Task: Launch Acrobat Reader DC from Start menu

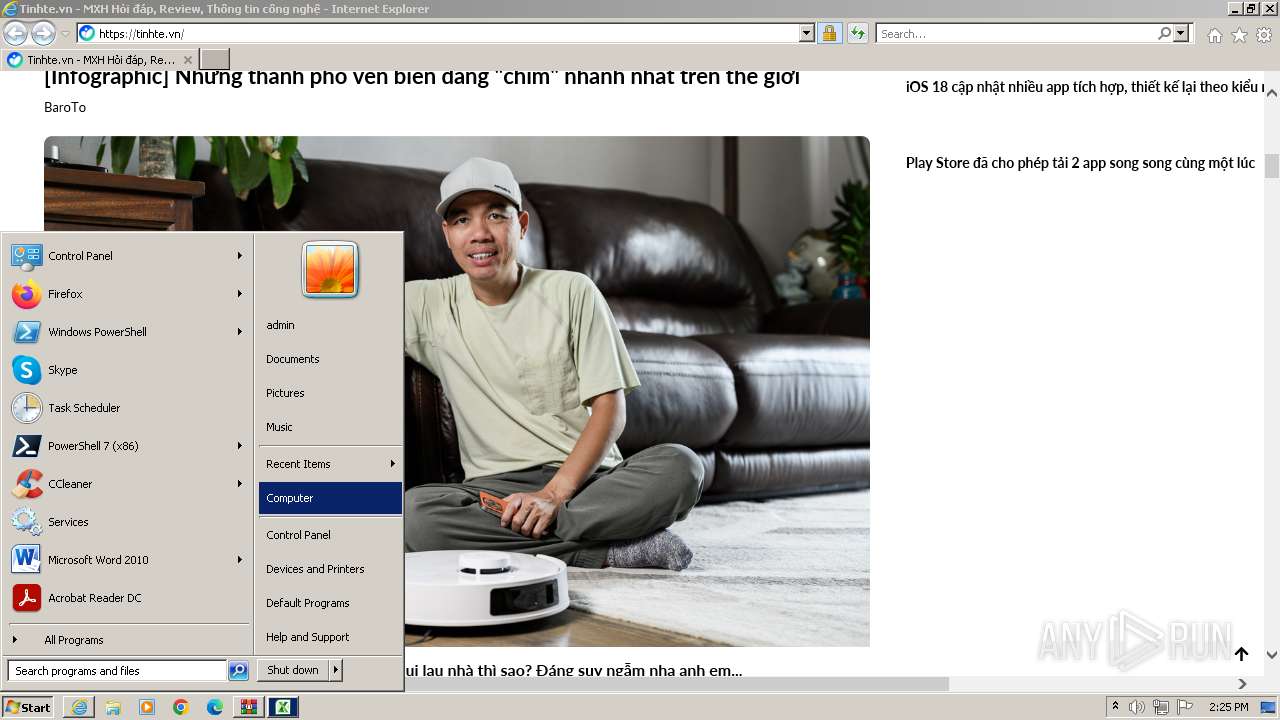Action: click(x=127, y=598)
